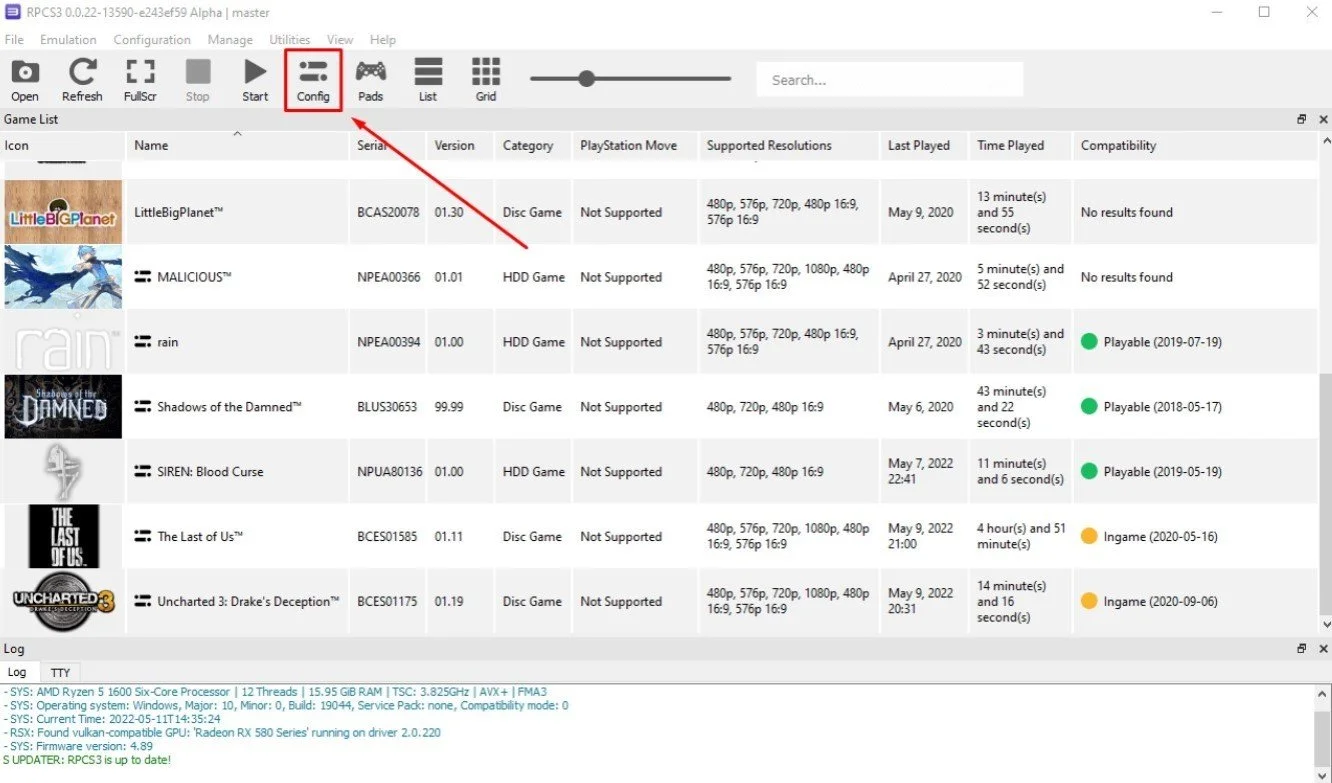Image resolution: width=1332 pixels, height=783 pixels.
Task: Sort games by Compatibility column
Action: (1195, 145)
